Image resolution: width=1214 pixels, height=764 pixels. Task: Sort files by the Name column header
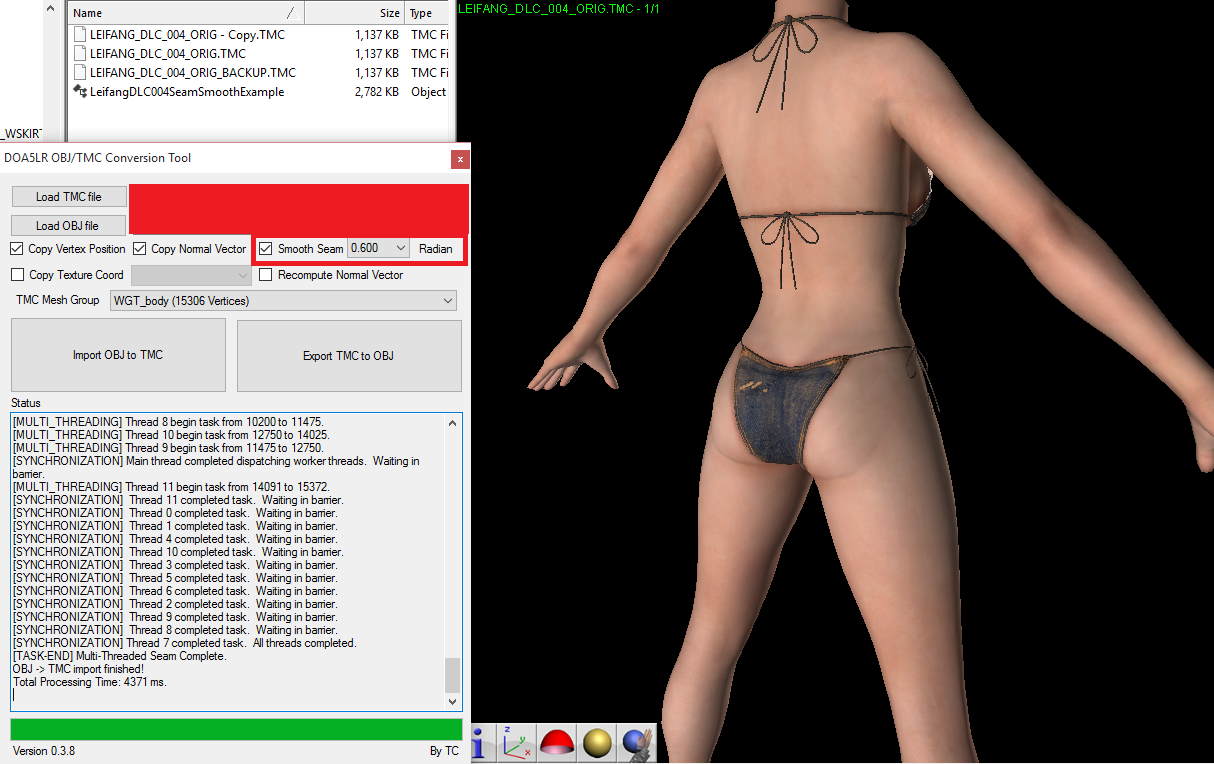point(180,13)
